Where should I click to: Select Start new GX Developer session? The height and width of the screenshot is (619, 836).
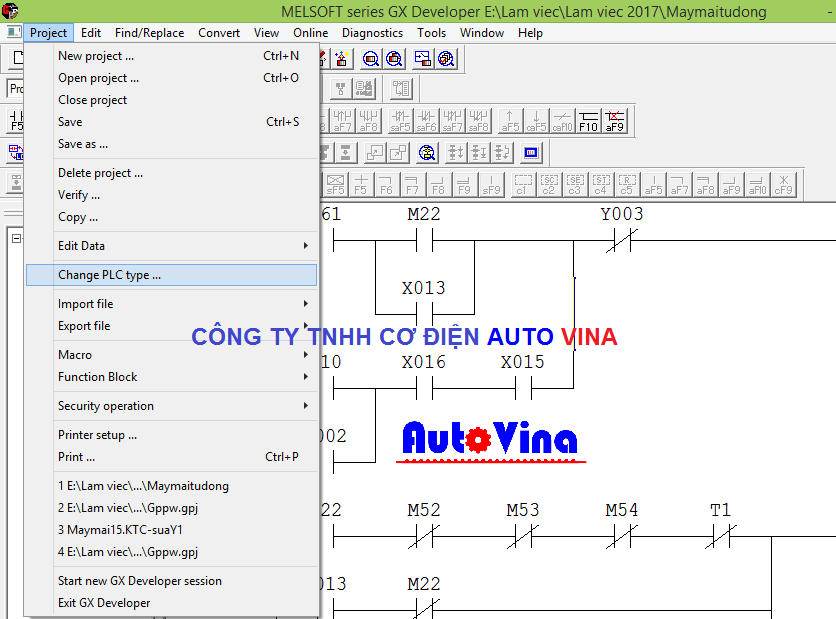coord(171,581)
